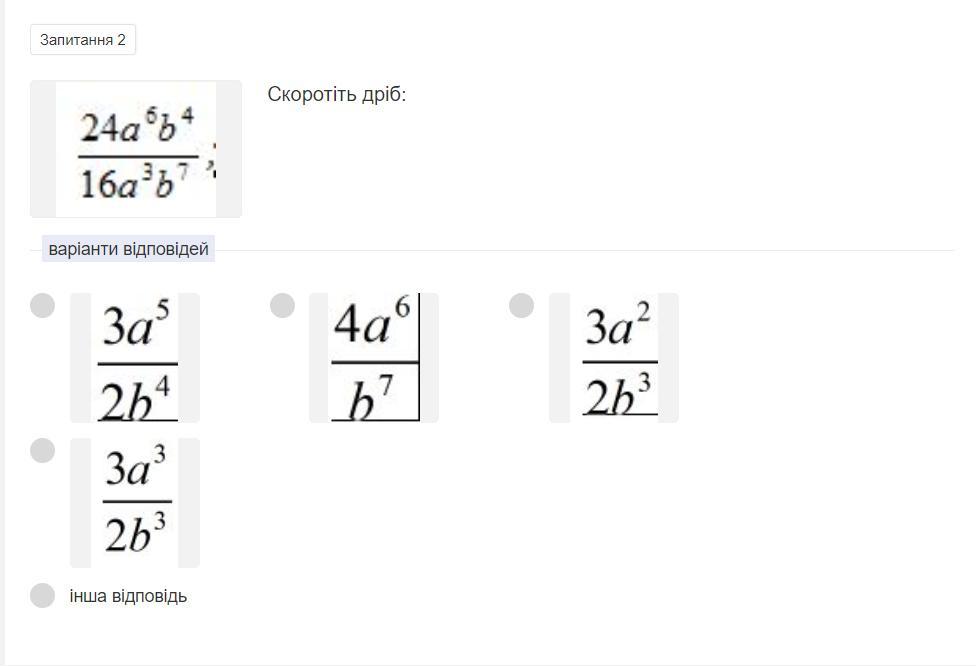
Task: Click the numerator 24a⁶b⁴ in question image
Action: point(138,126)
